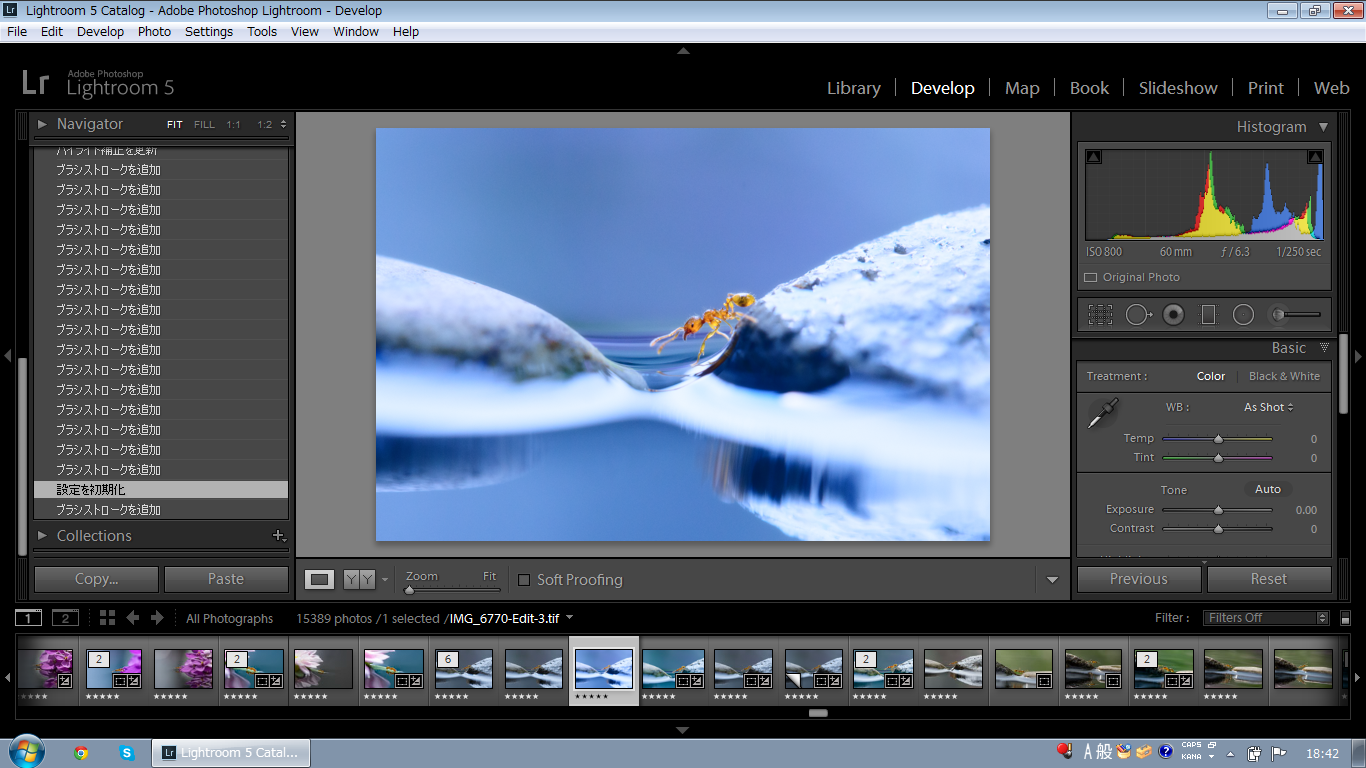Viewport: 1366px width, 768px height.
Task: Go back with the left arrow
Action: [132, 617]
